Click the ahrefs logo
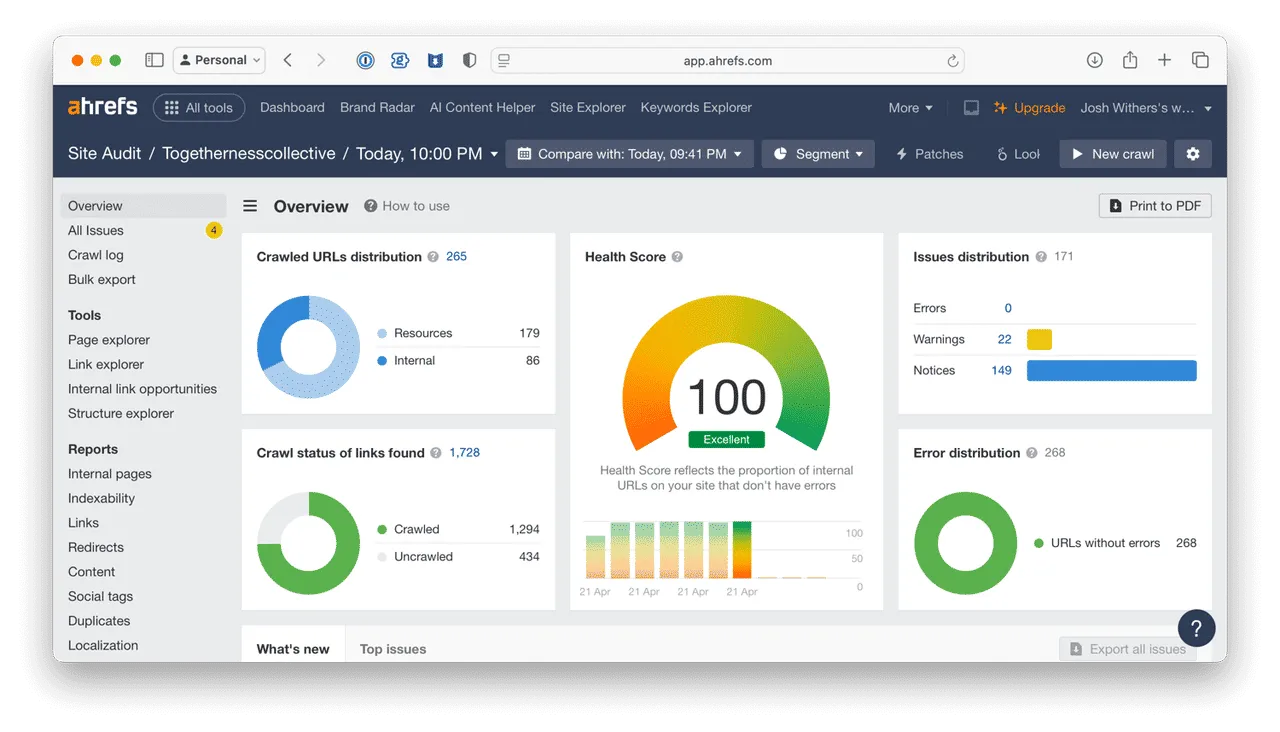This screenshot has width=1280, height=732. coord(103,107)
